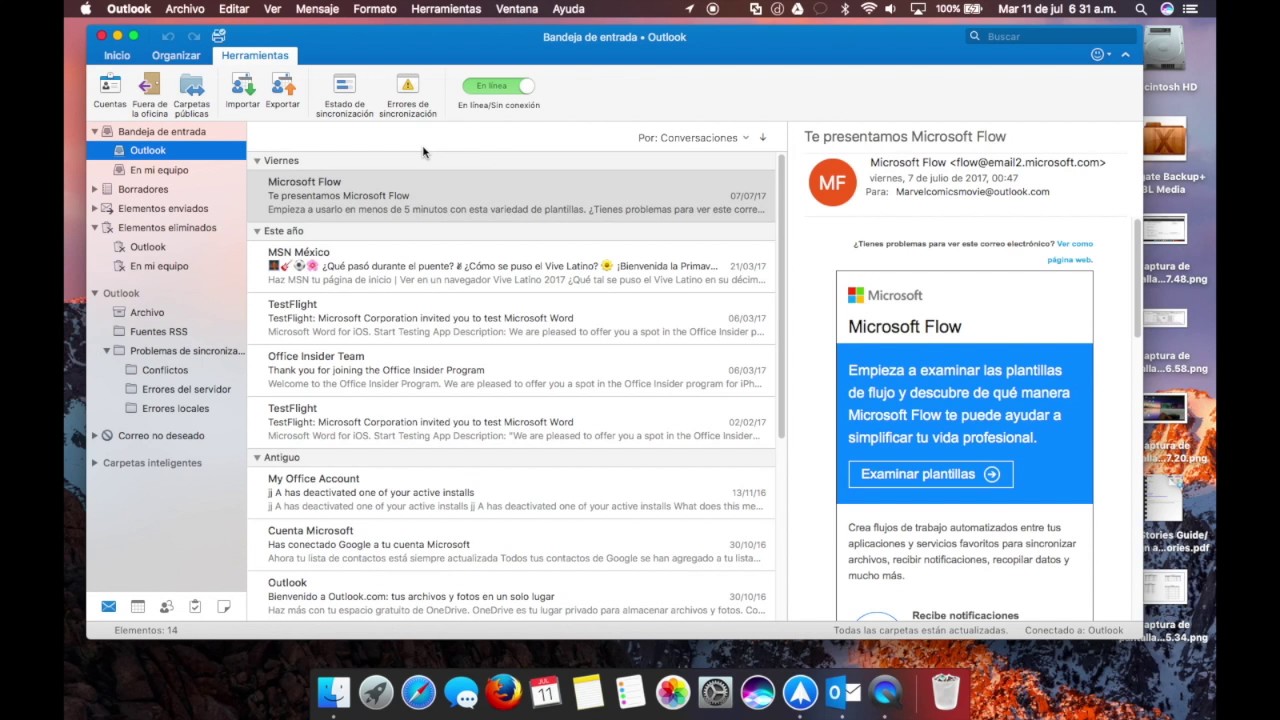Click the message list scrollbar

click(782, 297)
